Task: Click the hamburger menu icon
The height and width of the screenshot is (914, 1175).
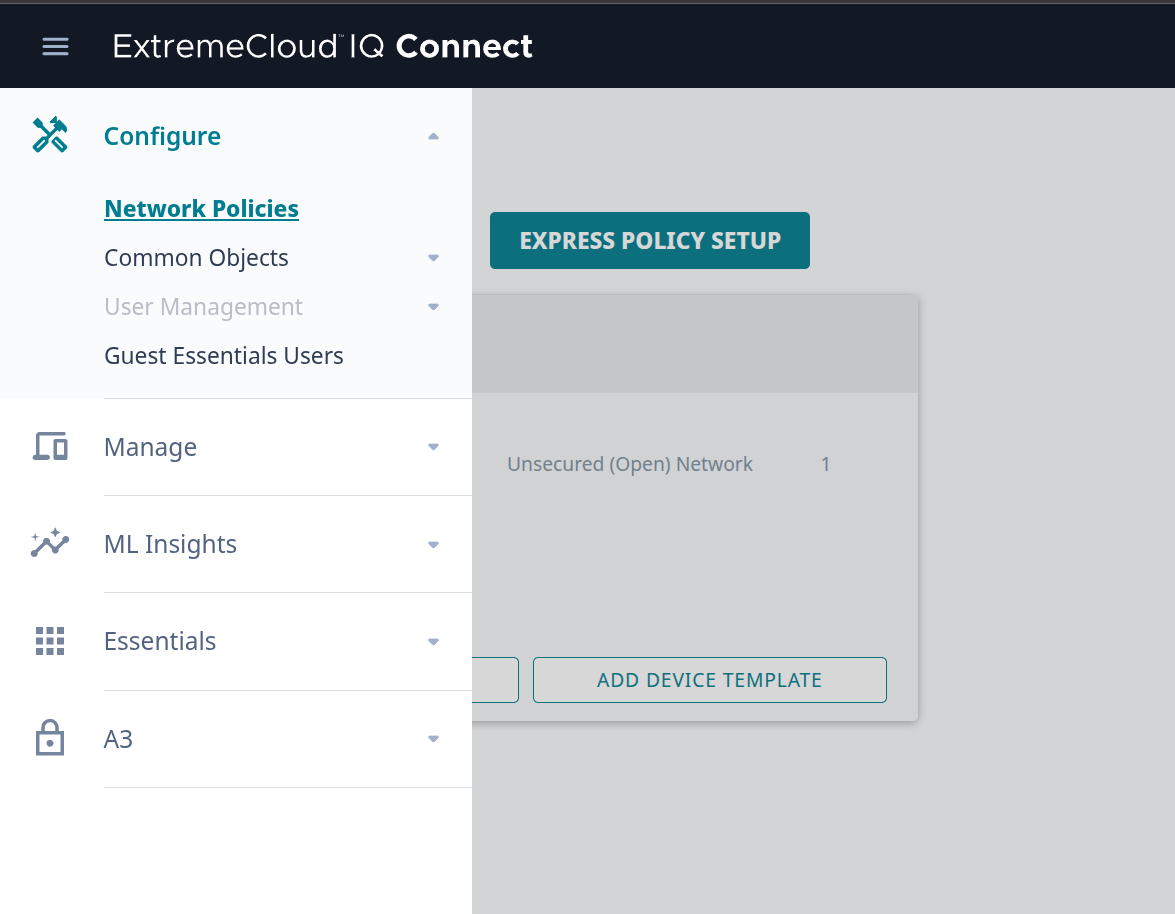Action: click(55, 46)
